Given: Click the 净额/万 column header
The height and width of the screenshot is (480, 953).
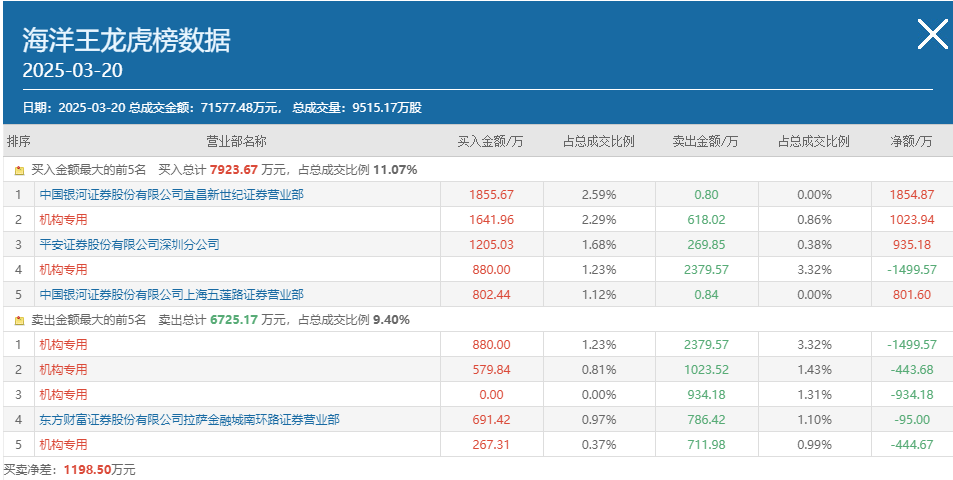Looking at the screenshot, I should (911, 142).
